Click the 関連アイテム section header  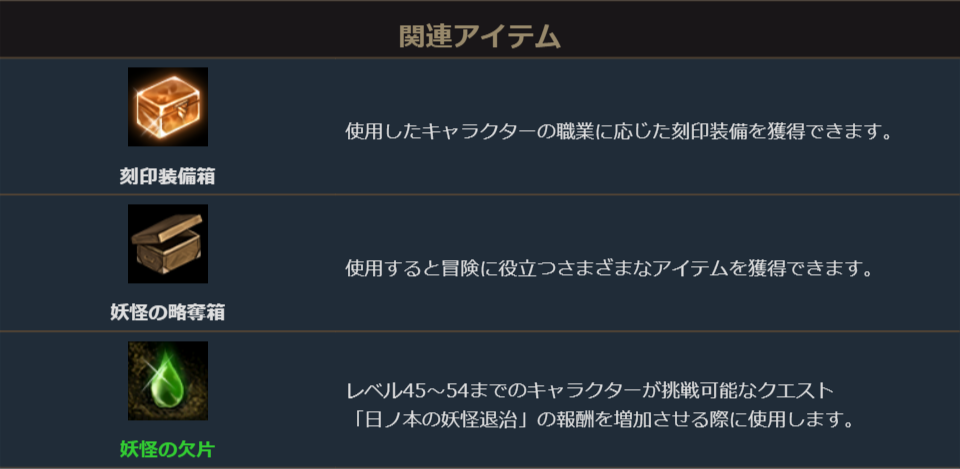point(479,37)
